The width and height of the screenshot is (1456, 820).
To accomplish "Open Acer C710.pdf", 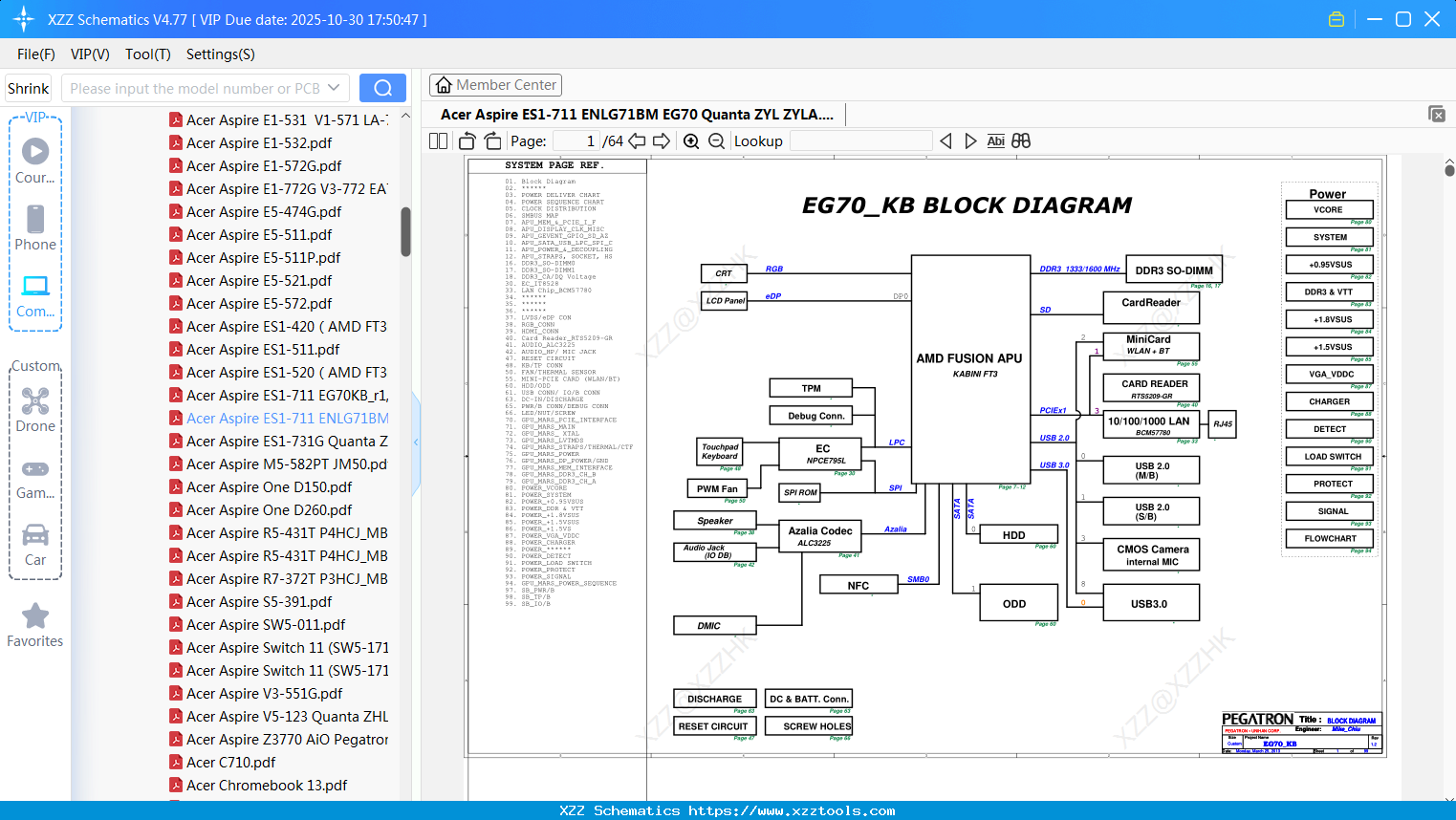I will (x=230, y=763).
